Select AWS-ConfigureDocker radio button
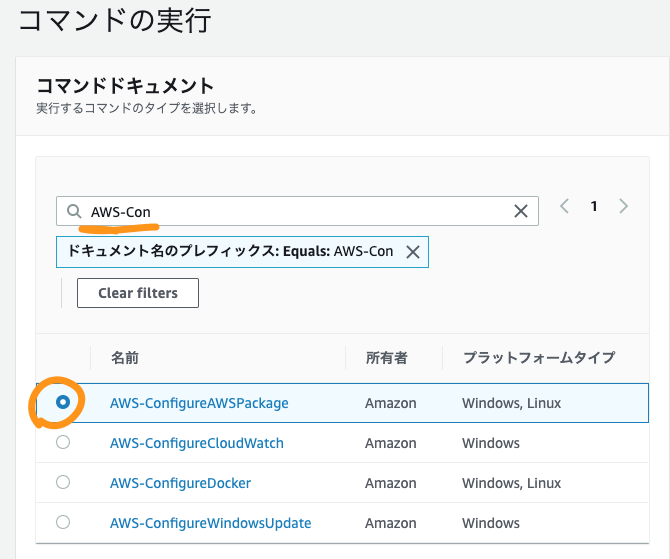This screenshot has height=559, width=670. pyautogui.click(x=63, y=483)
